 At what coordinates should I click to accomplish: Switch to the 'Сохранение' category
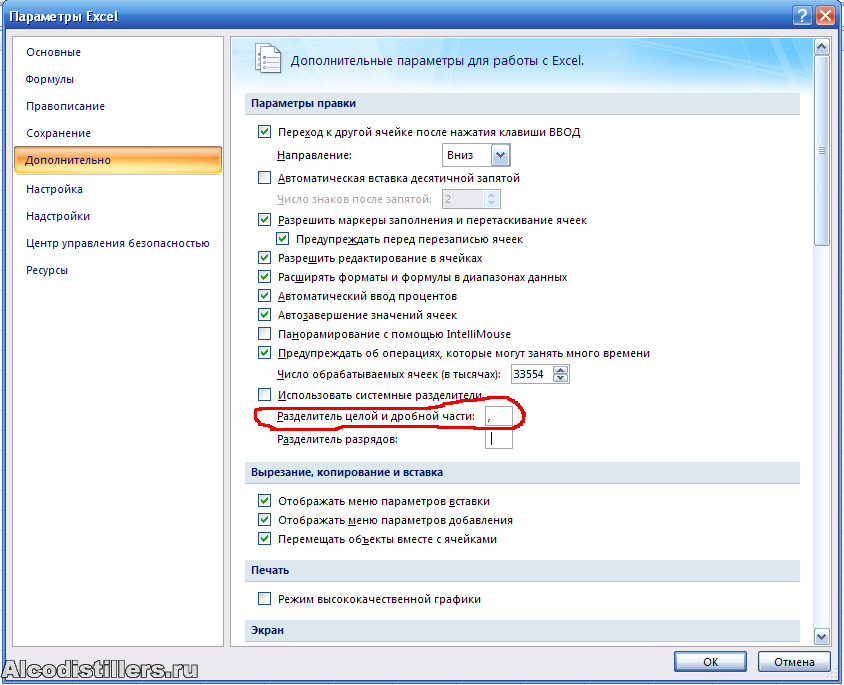[x=58, y=133]
